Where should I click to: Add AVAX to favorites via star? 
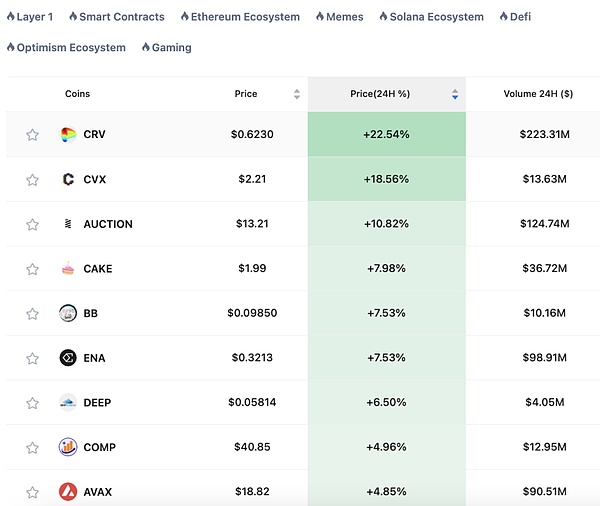32,492
